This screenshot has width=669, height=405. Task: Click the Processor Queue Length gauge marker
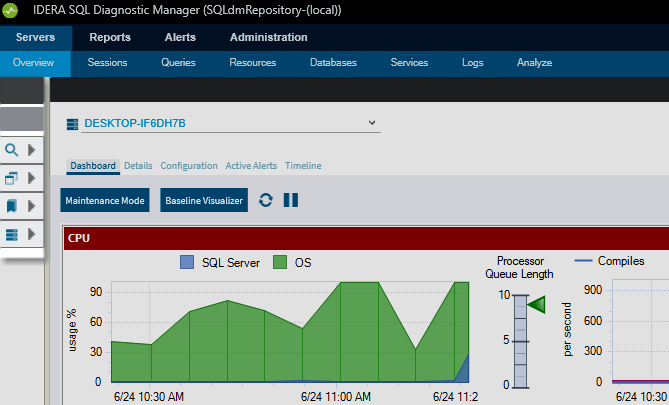536,305
